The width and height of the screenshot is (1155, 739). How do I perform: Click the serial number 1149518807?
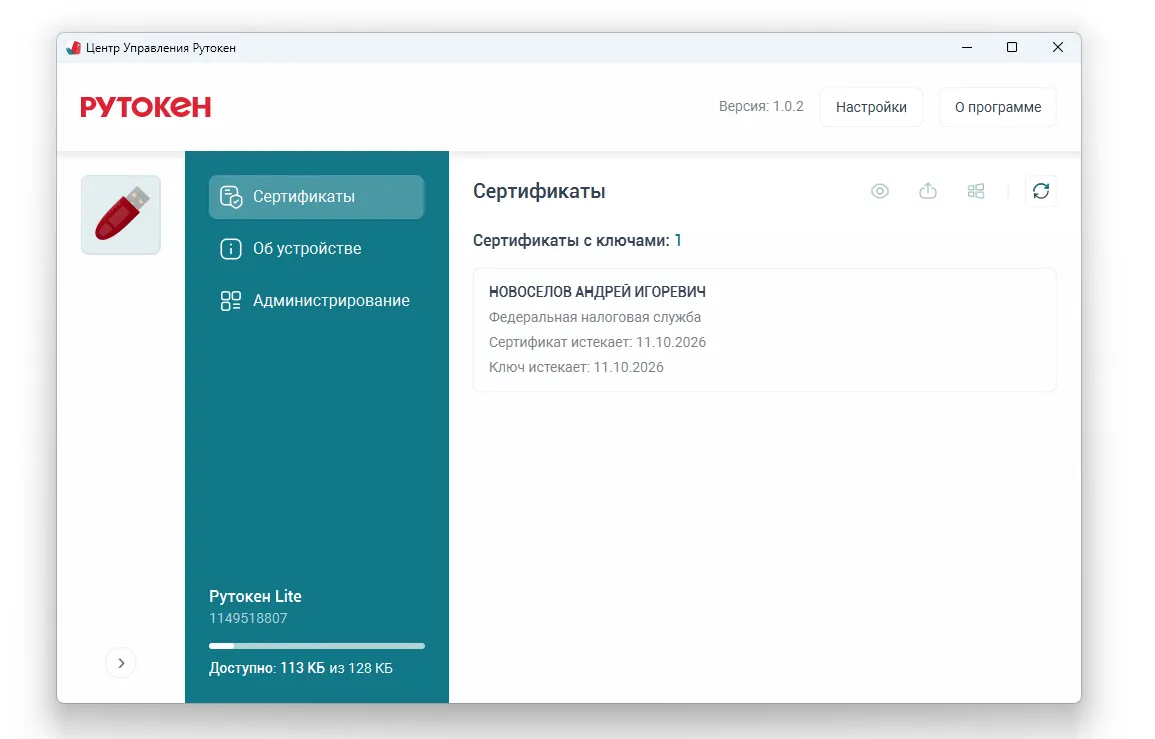click(248, 618)
